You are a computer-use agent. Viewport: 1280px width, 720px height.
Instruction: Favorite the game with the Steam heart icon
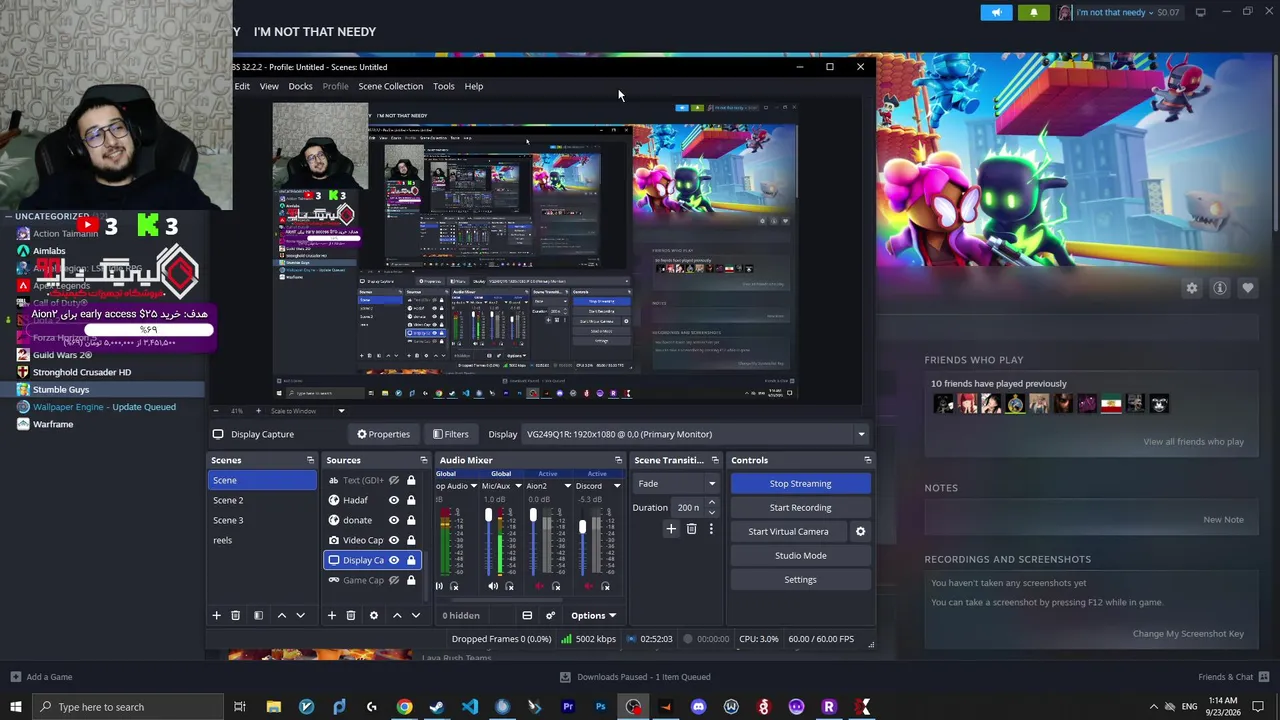(1248, 288)
